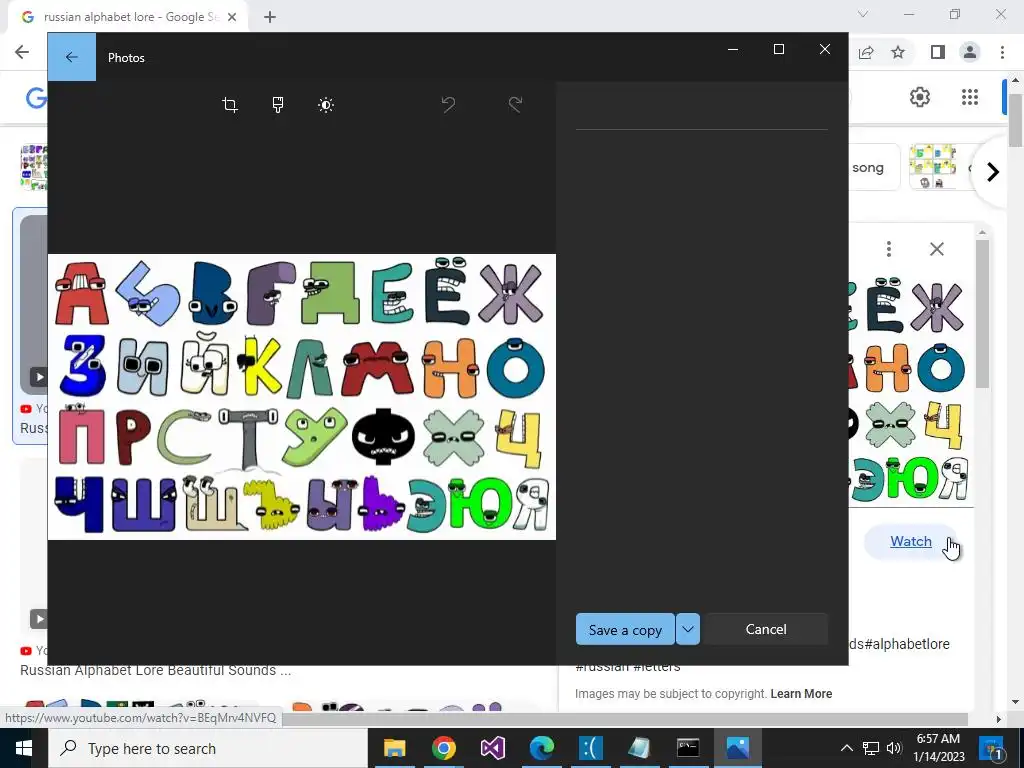Open the Chrome profile avatar
1024x768 pixels.
click(970, 52)
